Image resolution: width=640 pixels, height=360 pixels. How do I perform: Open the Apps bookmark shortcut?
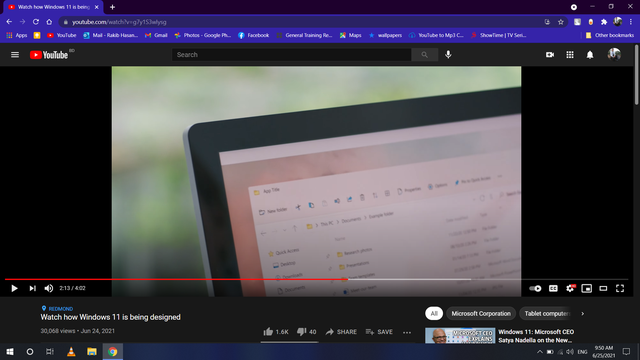pyautogui.click(x=17, y=36)
